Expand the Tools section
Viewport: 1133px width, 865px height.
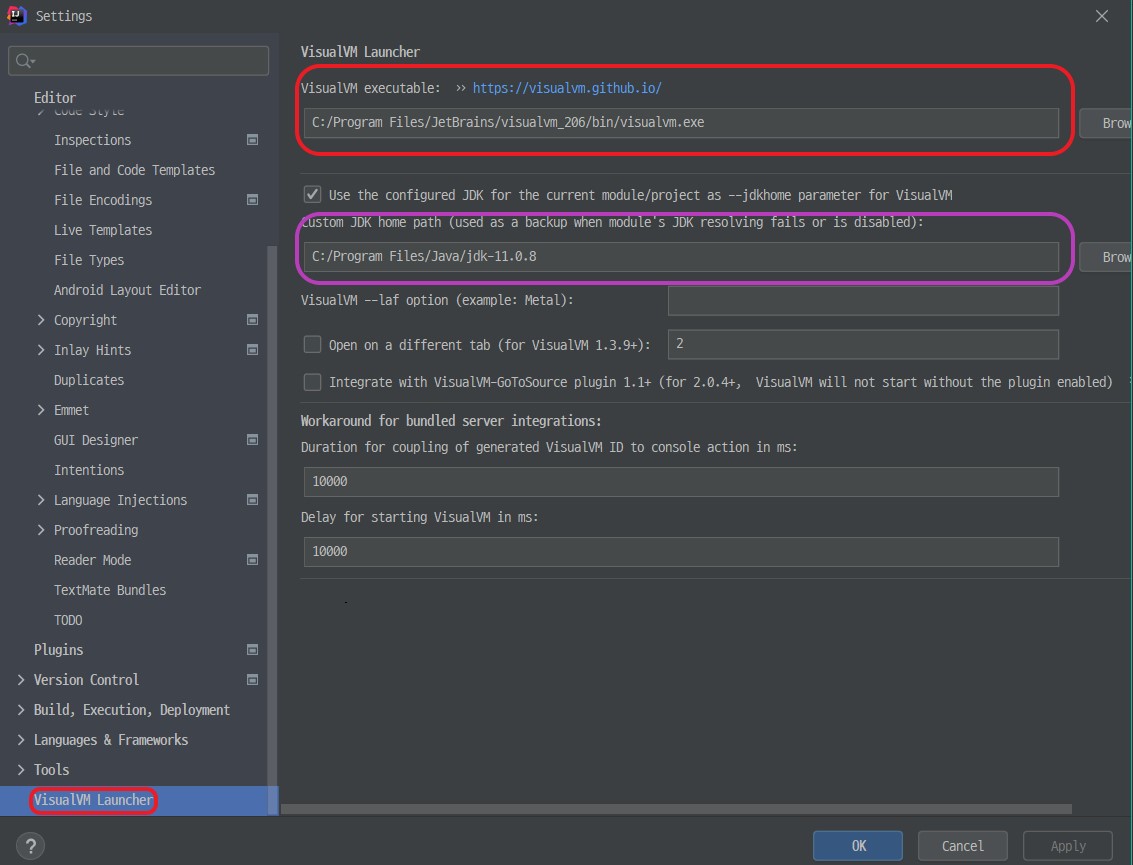pos(20,770)
